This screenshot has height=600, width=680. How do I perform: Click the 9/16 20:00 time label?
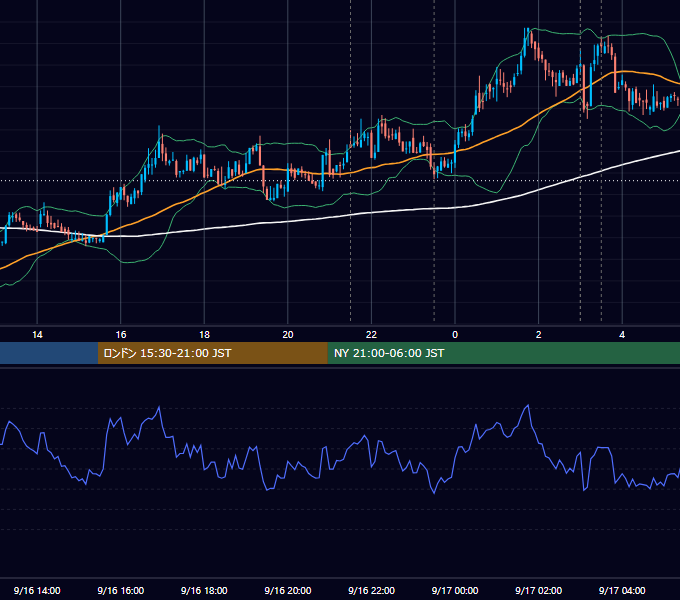click(x=288, y=590)
